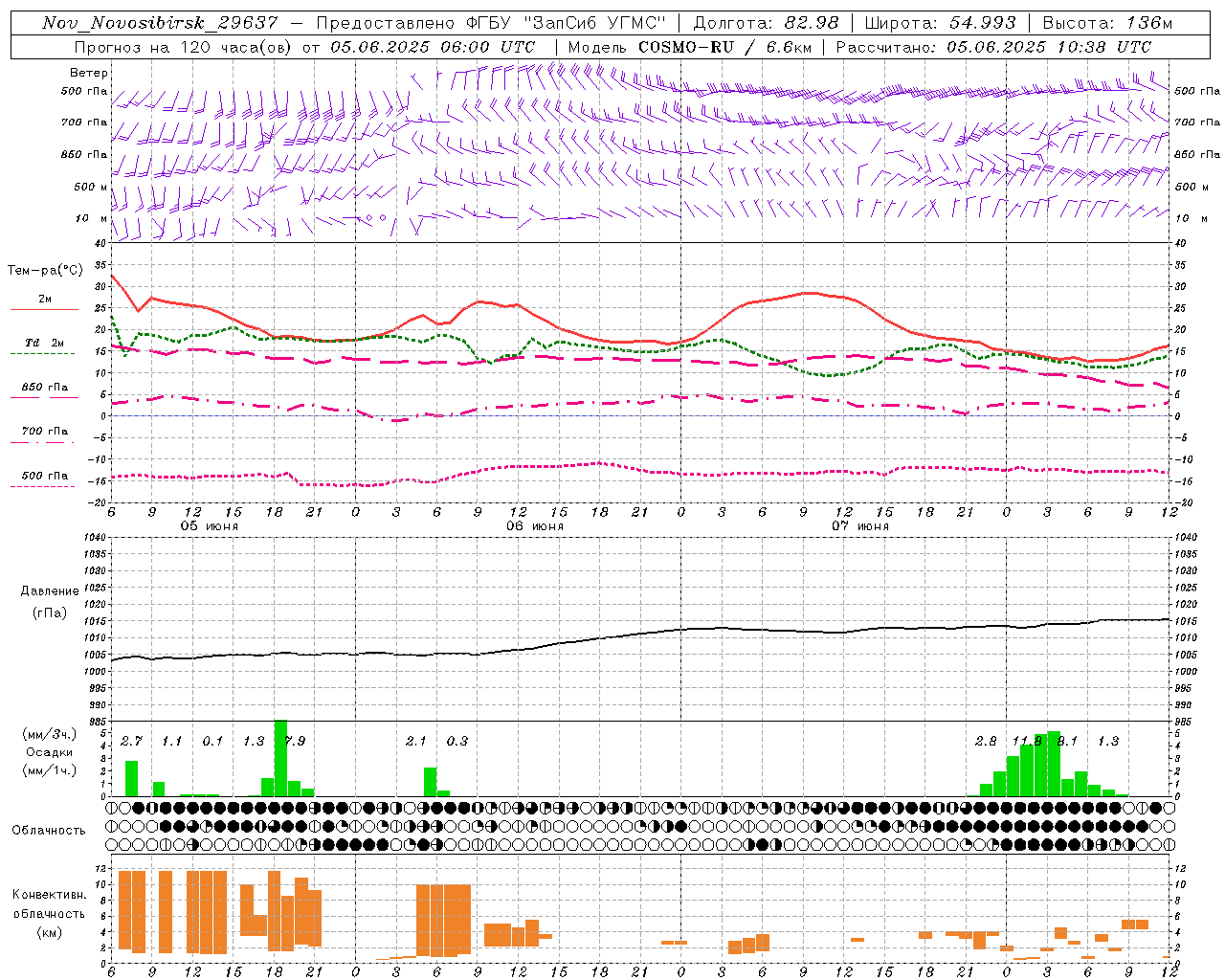1225x980 pixels.
Task: Click the precipitation value "11.8"
Action: [x=1027, y=741]
